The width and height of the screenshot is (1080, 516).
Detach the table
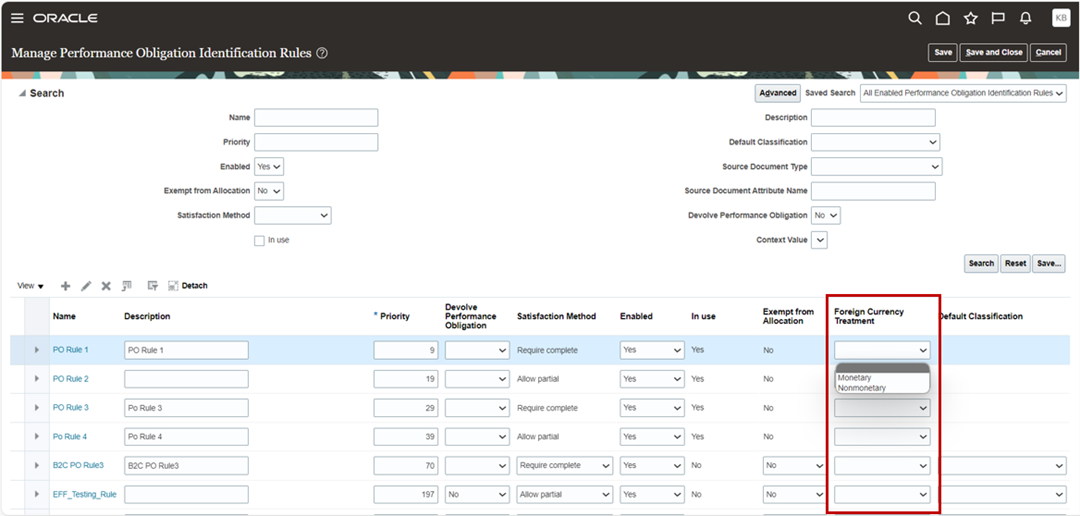click(187, 285)
